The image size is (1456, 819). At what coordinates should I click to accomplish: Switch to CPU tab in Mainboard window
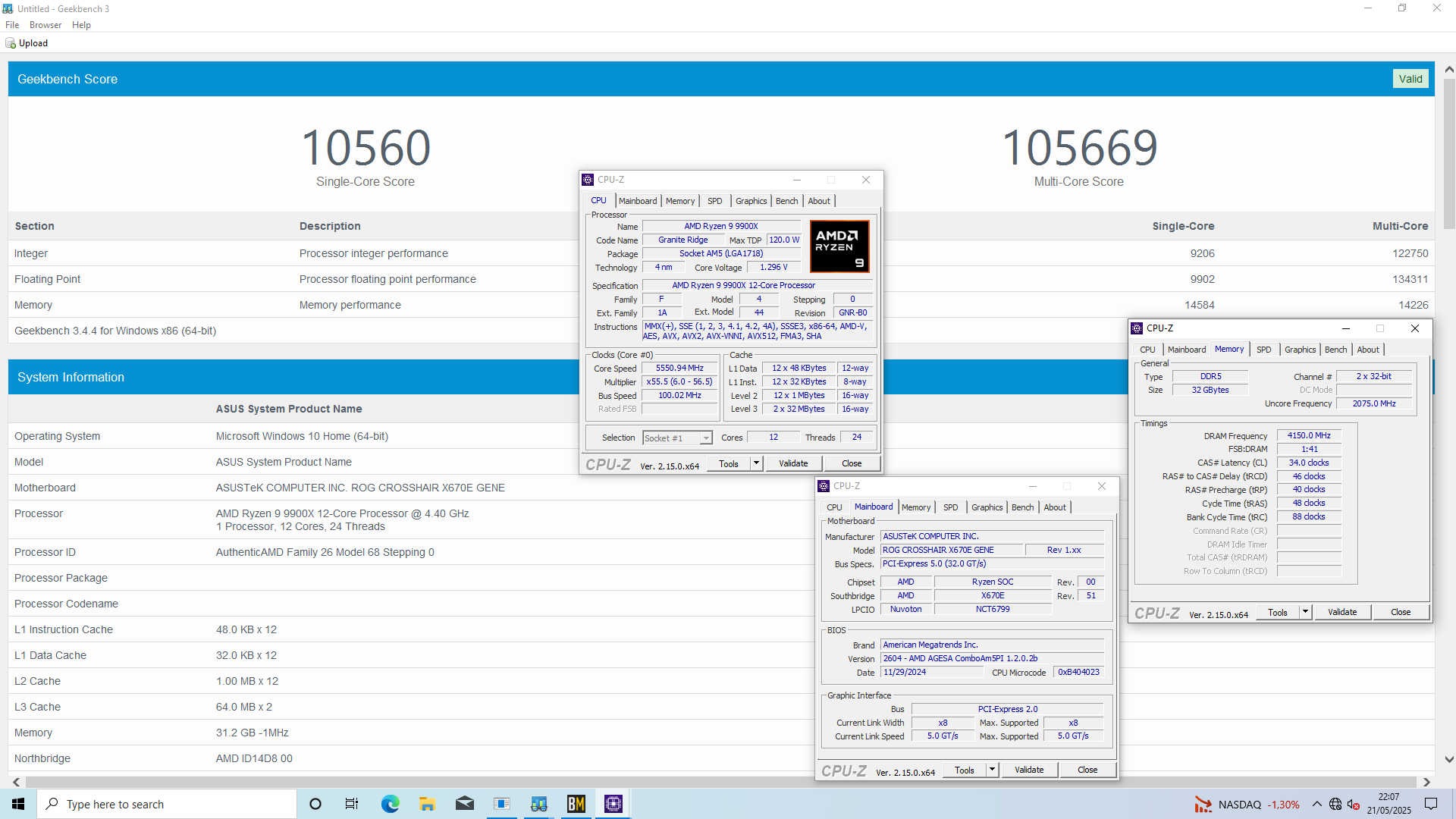coord(834,507)
